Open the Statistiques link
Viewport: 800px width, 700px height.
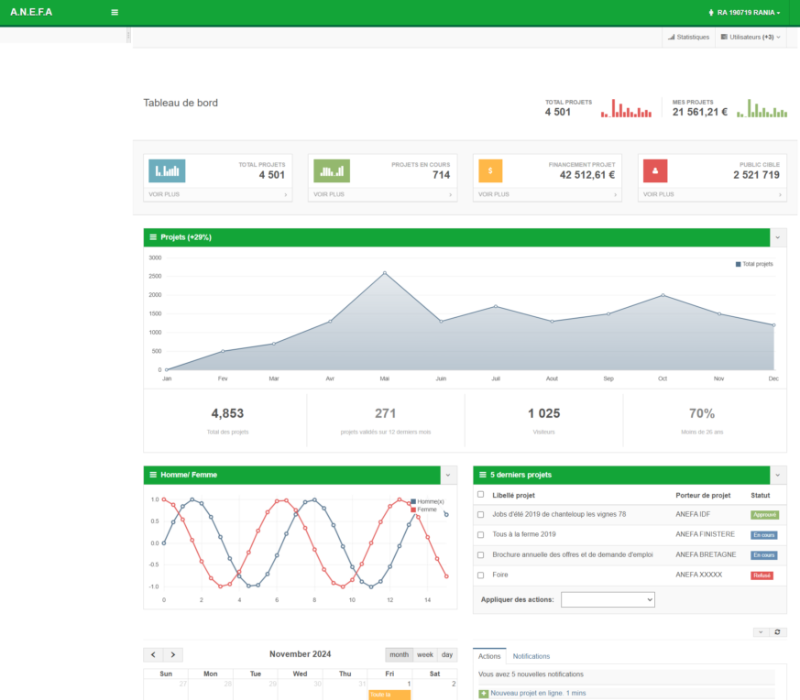click(688, 37)
